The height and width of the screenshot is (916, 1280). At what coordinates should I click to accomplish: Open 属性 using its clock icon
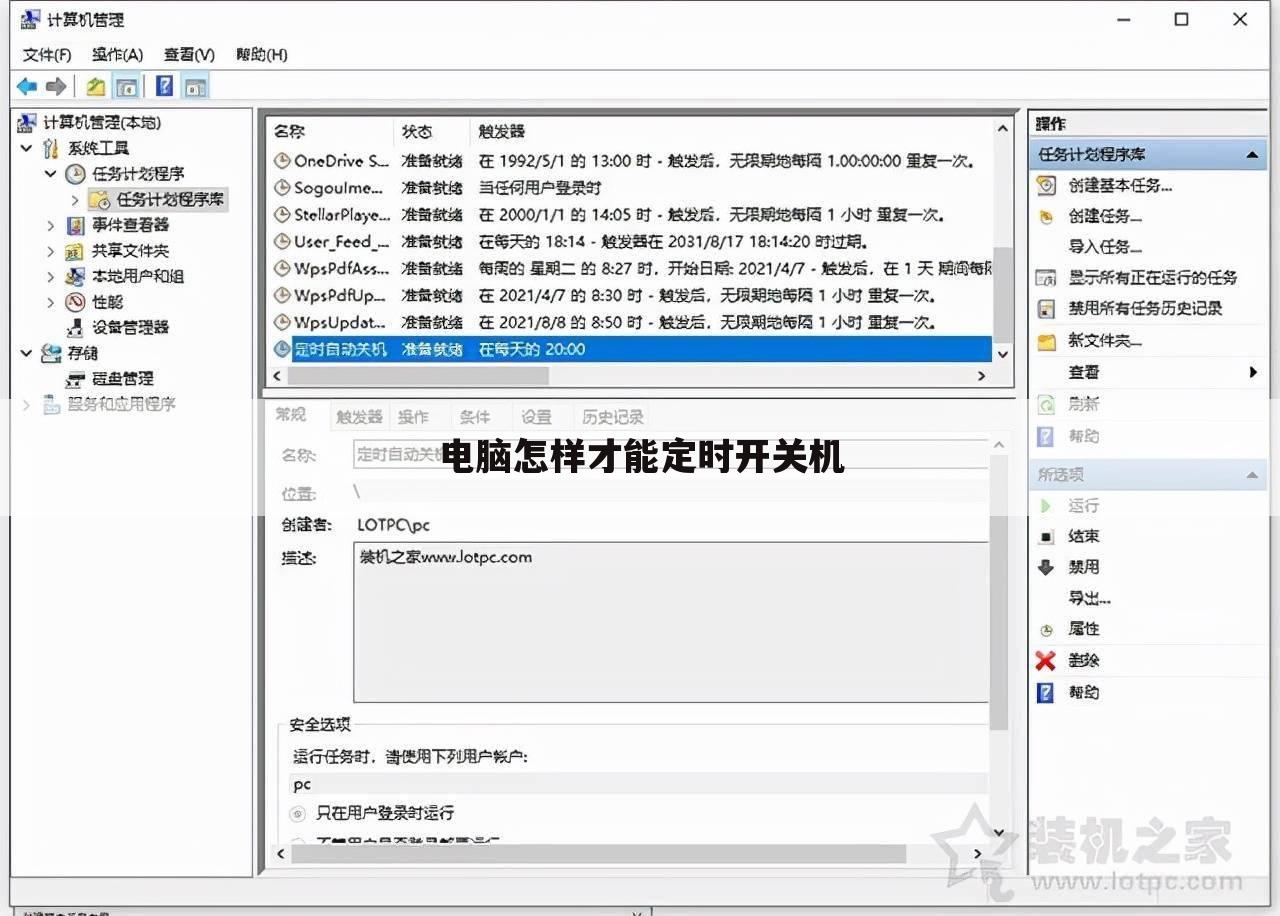point(1045,629)
